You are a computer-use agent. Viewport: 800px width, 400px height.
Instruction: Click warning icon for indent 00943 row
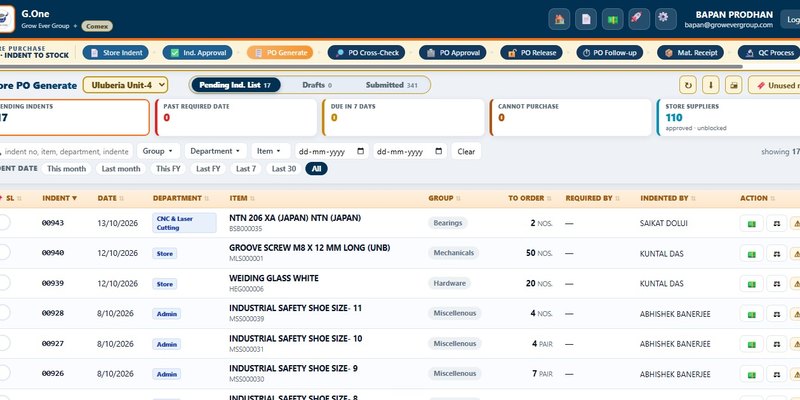[795, 223]
